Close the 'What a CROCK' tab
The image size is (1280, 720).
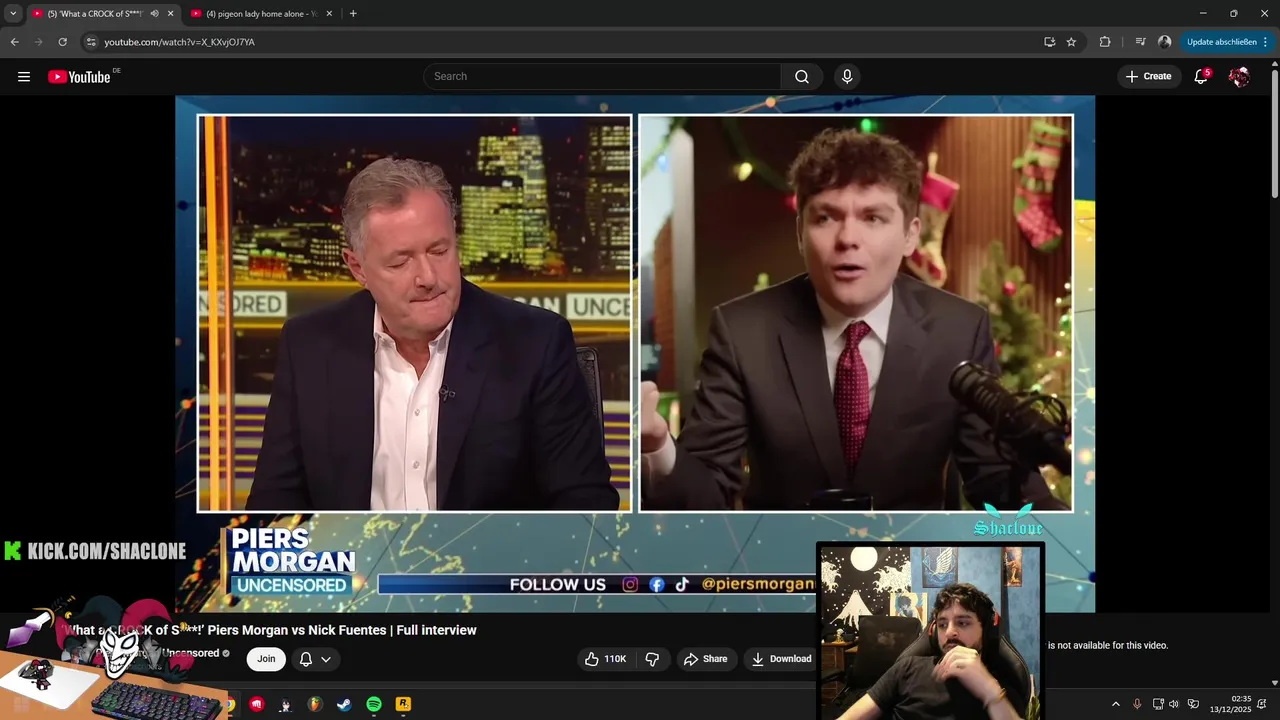pos(170,14)
